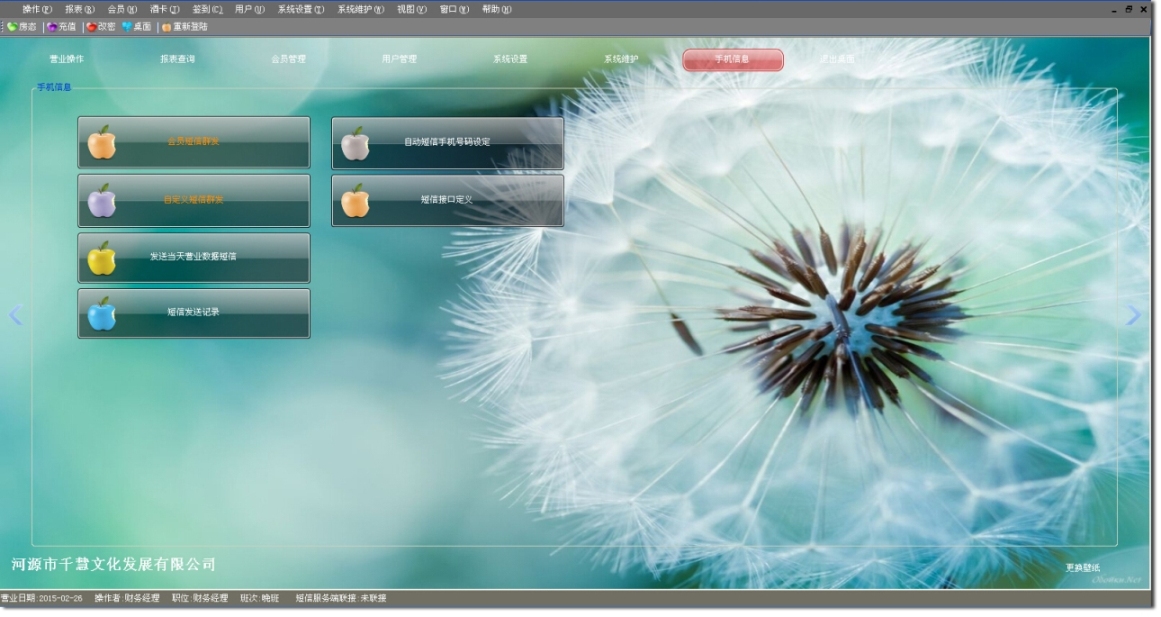Click the left arrow to previous page
Image resolution: width=1161 pixels, height=617 pixels.
click(15, 316)
